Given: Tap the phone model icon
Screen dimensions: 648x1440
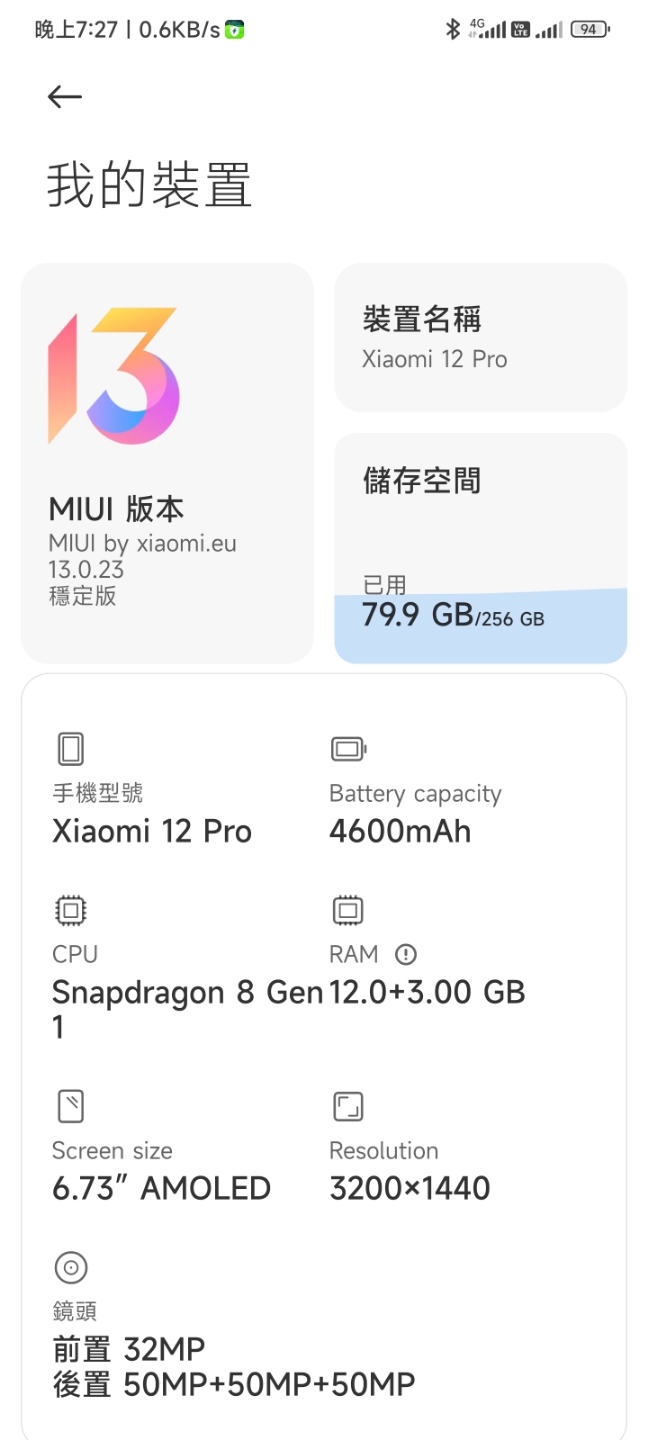Looking at the screenshot, I should point(70,749).
